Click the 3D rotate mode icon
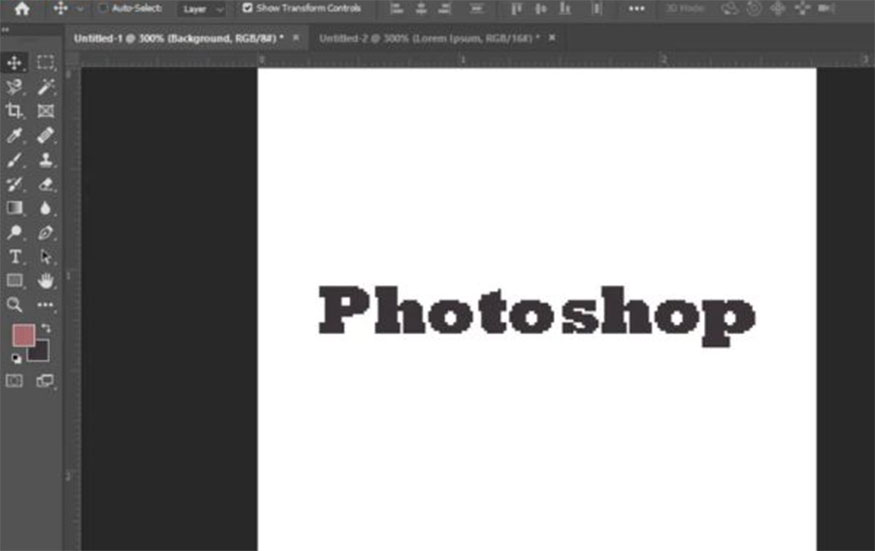The width and height of the screenshot is (875, 551). click(729, 8)
